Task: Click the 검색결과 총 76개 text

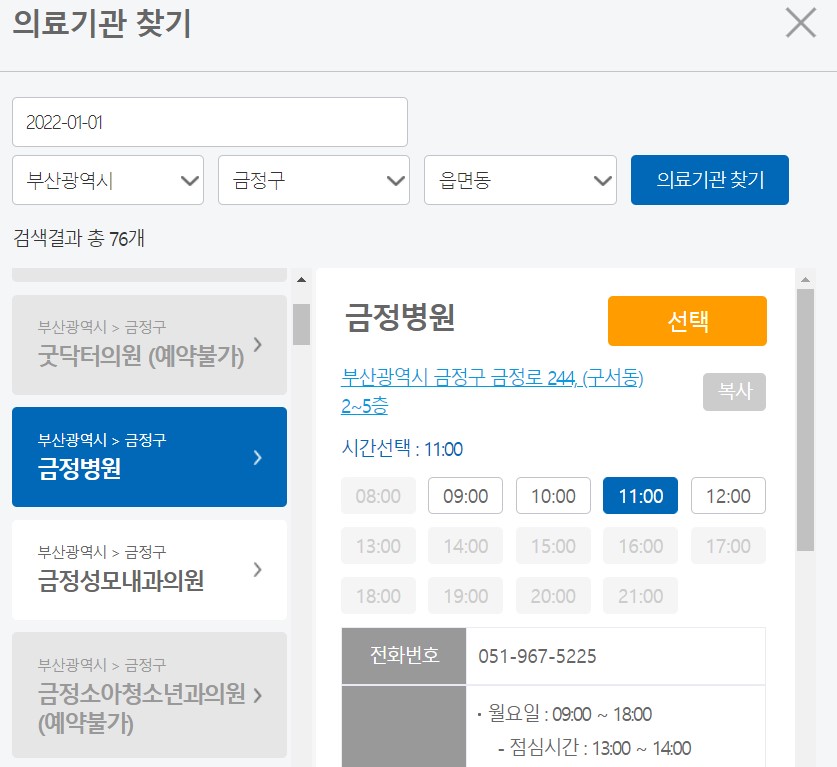Action: tap(79, 238)
